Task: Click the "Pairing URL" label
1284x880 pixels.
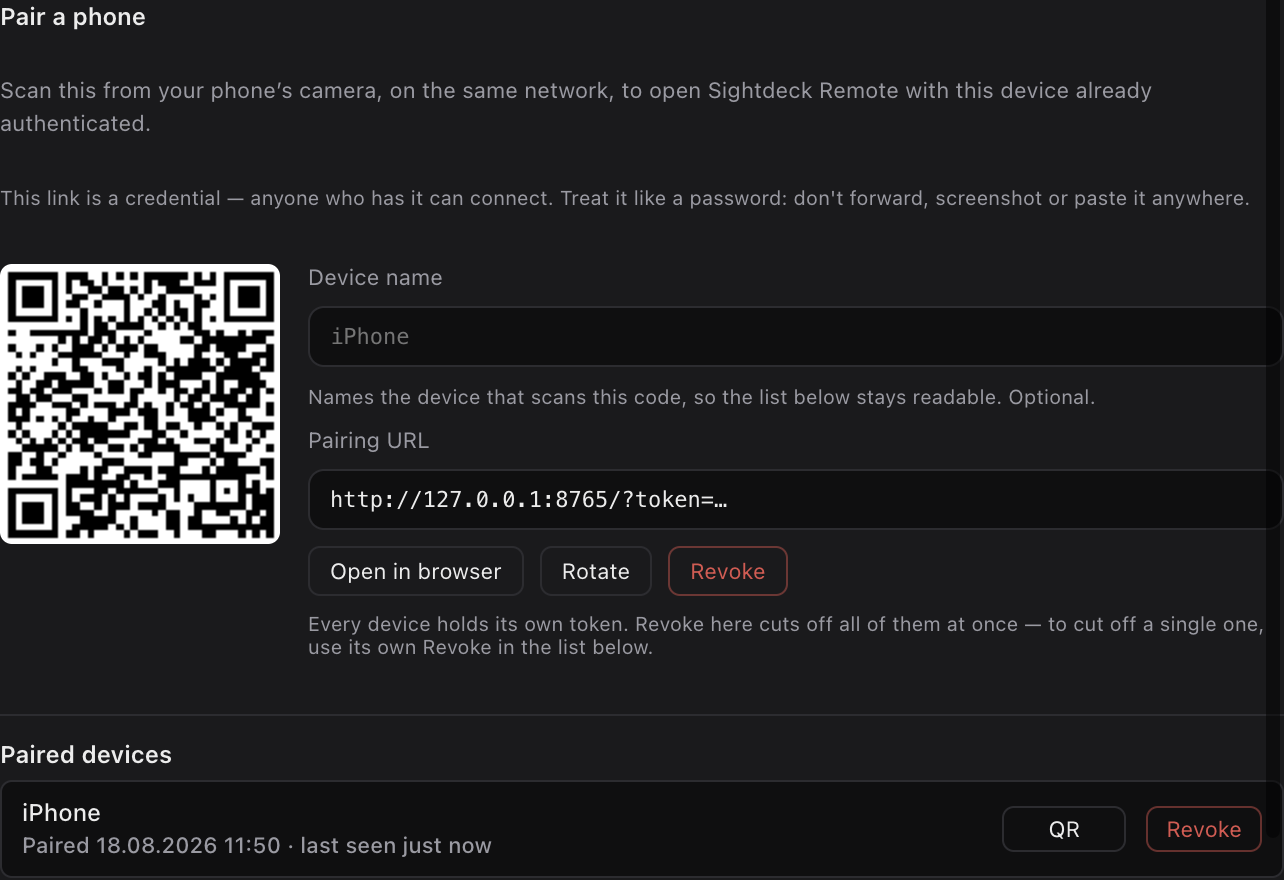Action: click(369, 441)
